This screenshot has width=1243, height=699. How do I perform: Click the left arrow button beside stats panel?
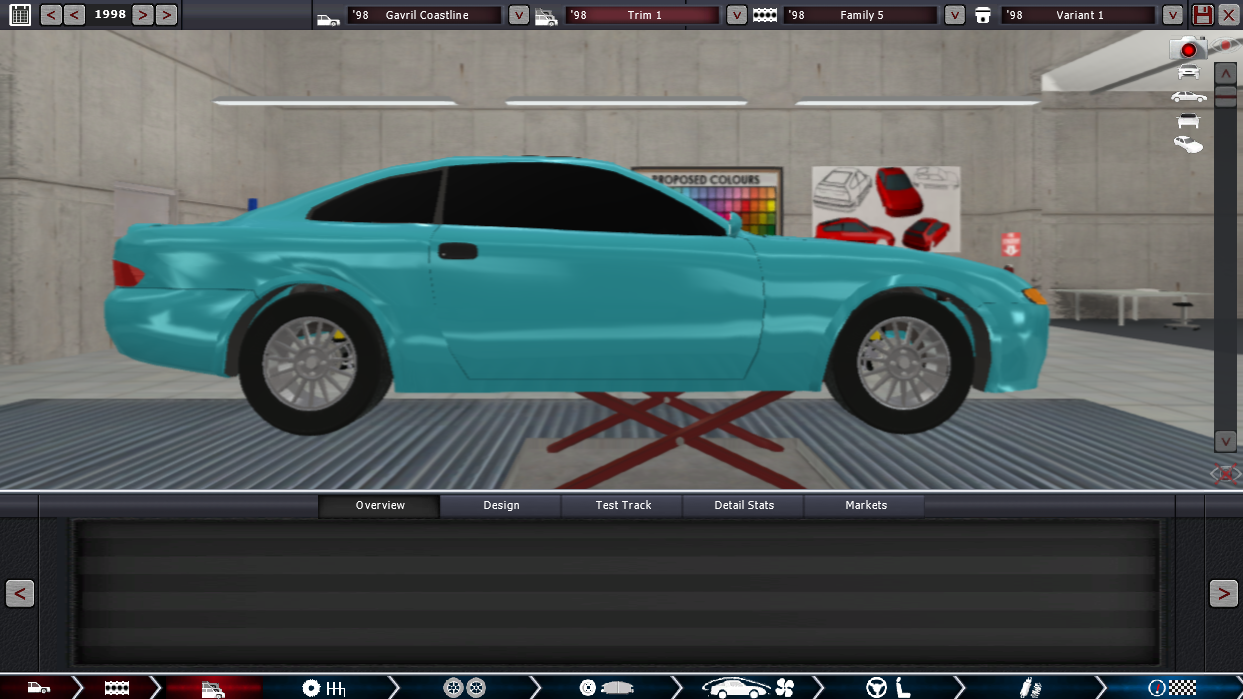point(20,593)
